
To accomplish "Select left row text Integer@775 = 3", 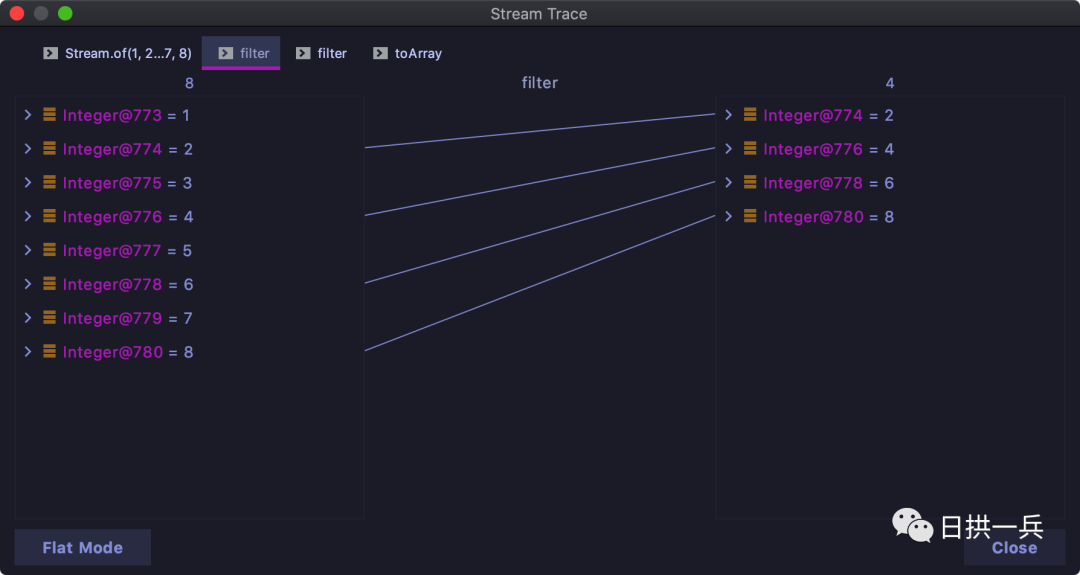I will coord(127,182).
